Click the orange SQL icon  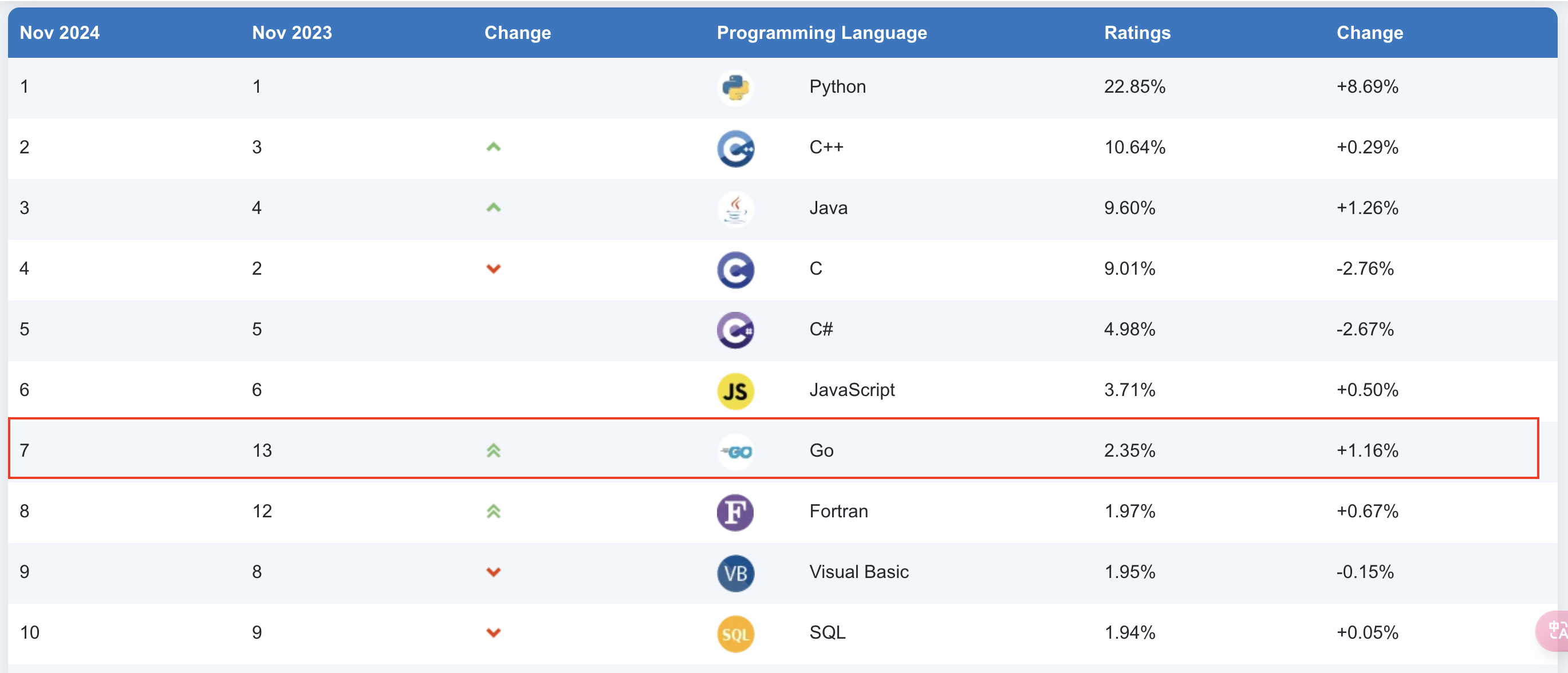[735, 634]
